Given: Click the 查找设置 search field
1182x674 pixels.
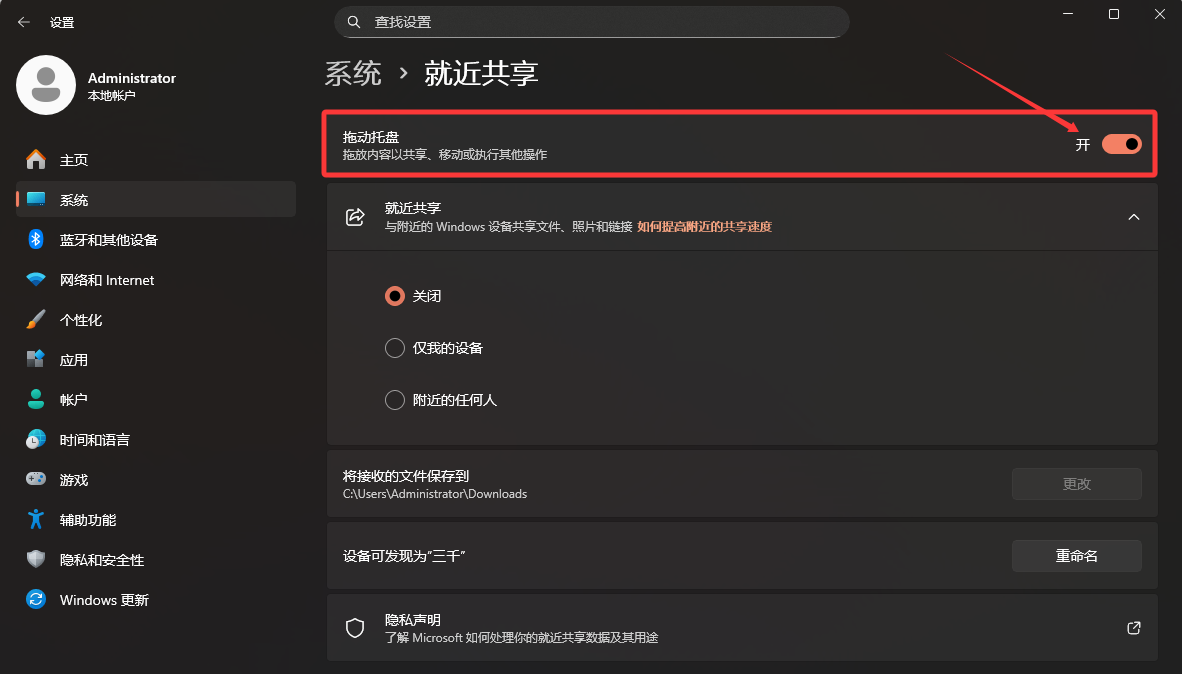Looking at the screenshot, I should (592, 22).
